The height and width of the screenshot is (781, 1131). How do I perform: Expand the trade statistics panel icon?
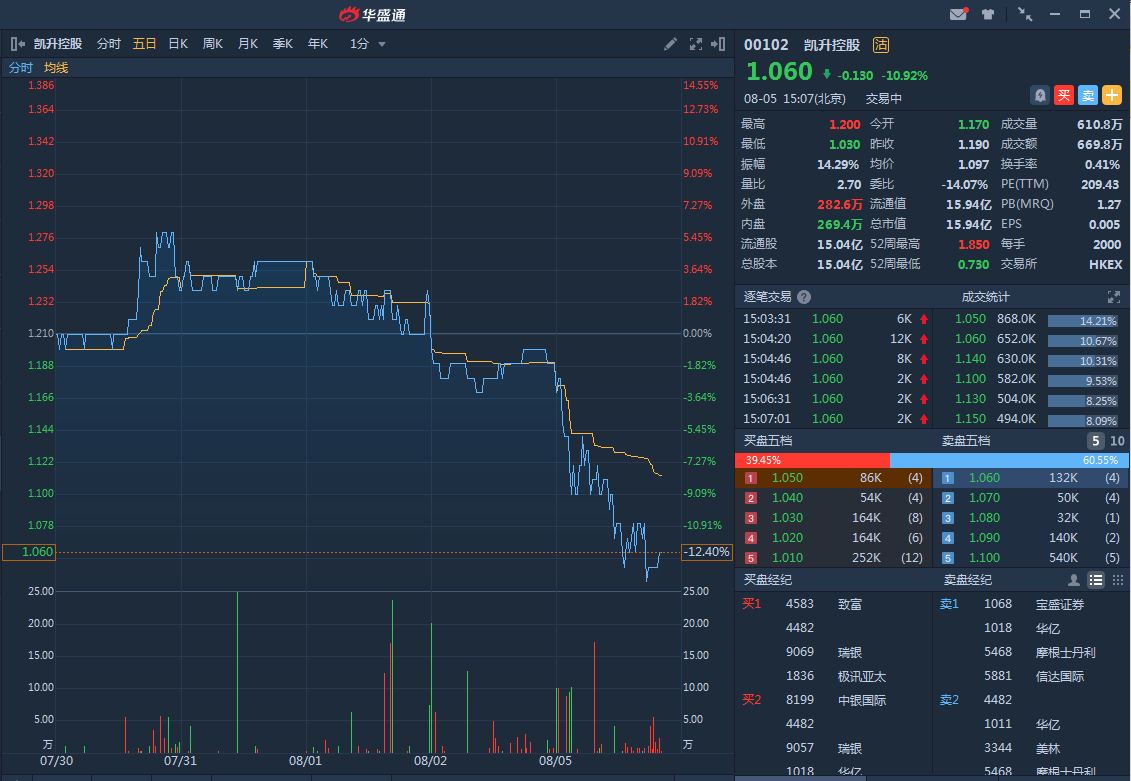(x=1114, y=296)
